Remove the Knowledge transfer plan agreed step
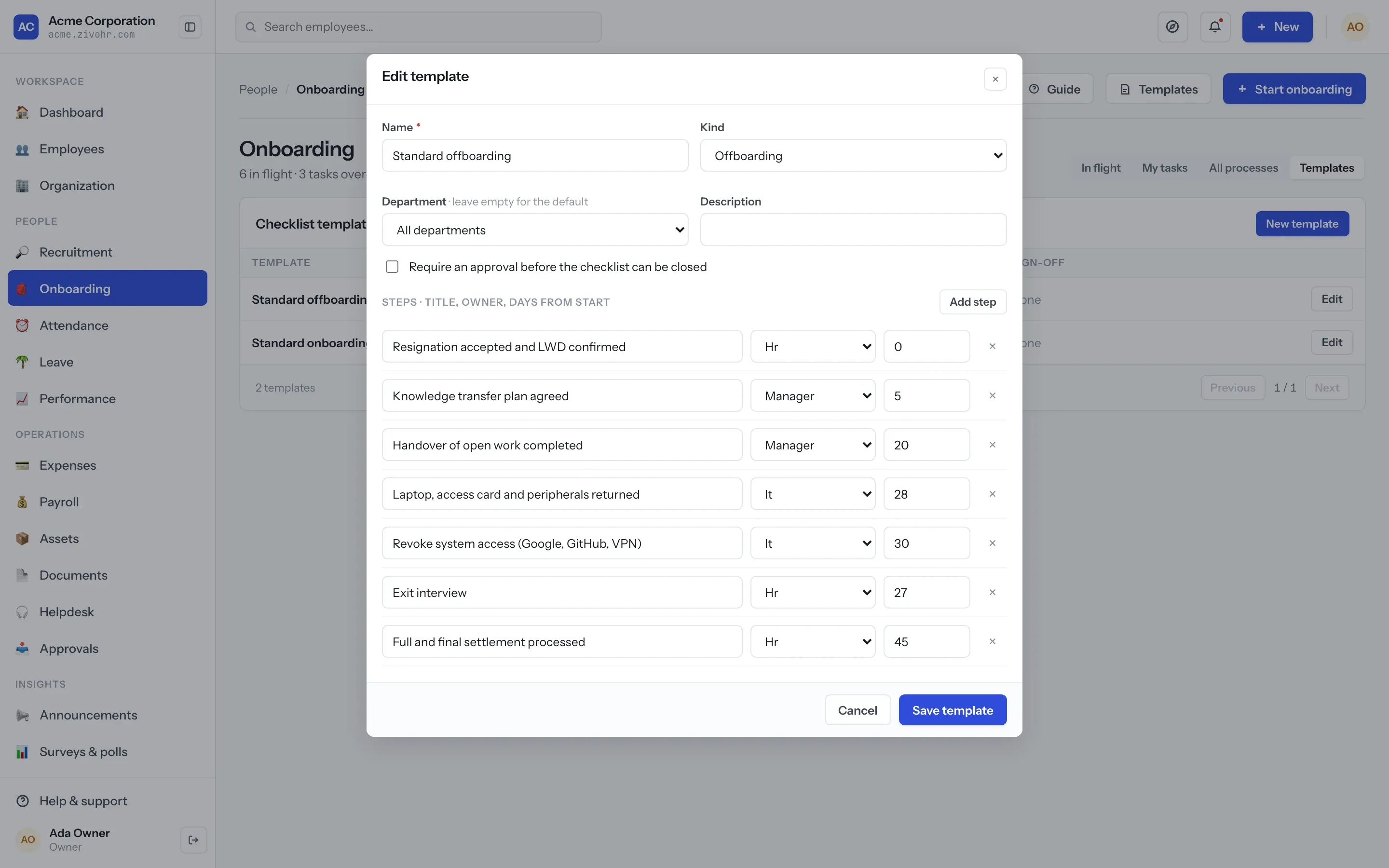This screenshot has height=868, width=1389. [992, 395]
